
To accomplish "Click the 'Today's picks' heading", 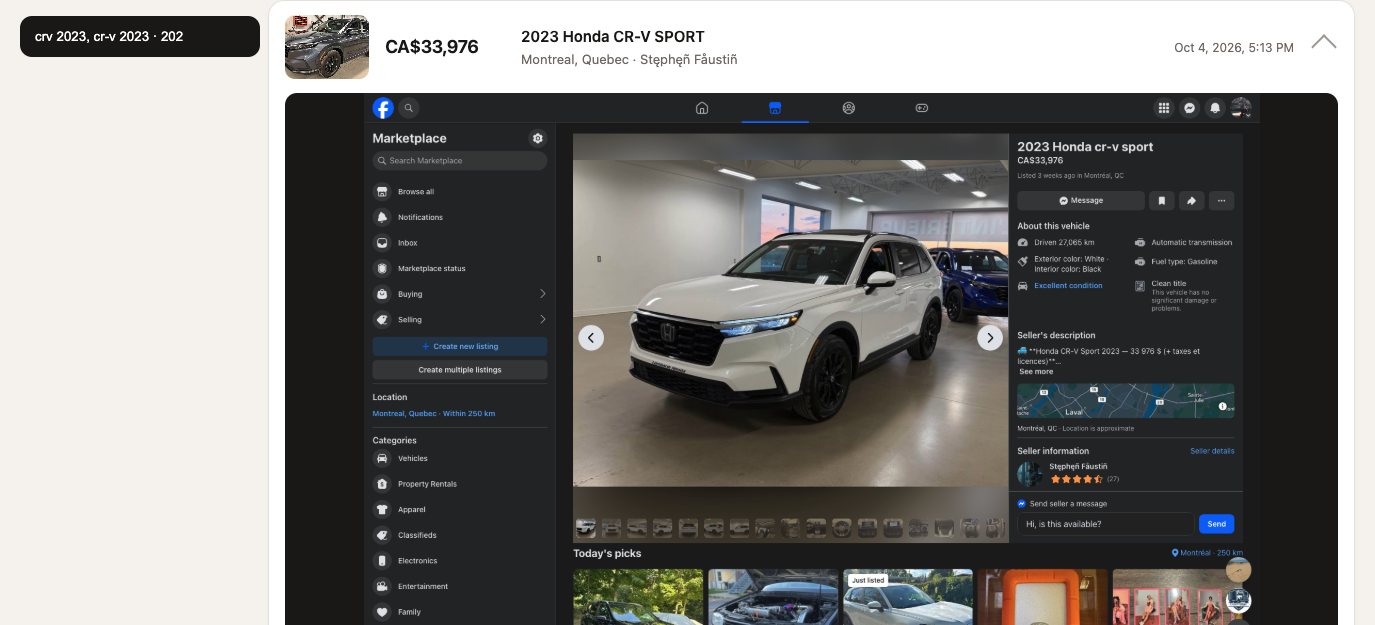I will tap(607, 553).
